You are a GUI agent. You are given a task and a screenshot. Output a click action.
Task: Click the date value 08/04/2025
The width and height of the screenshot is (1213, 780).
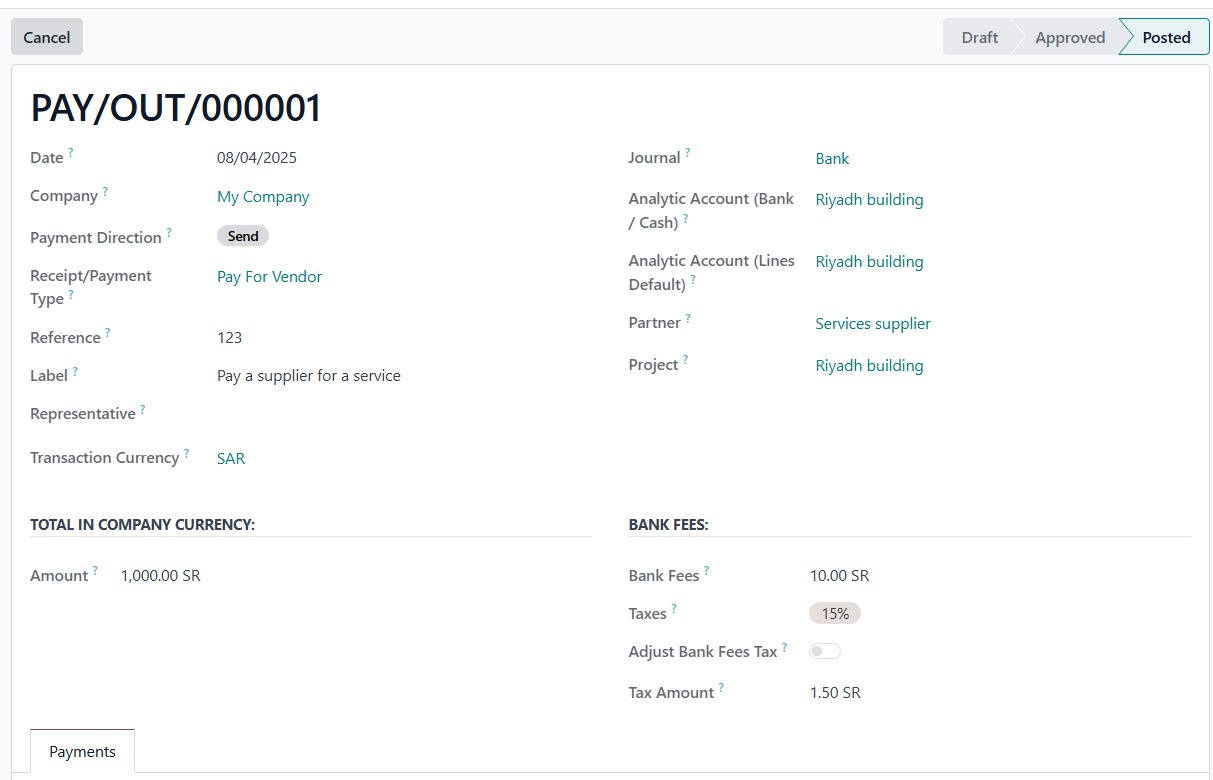257,158
